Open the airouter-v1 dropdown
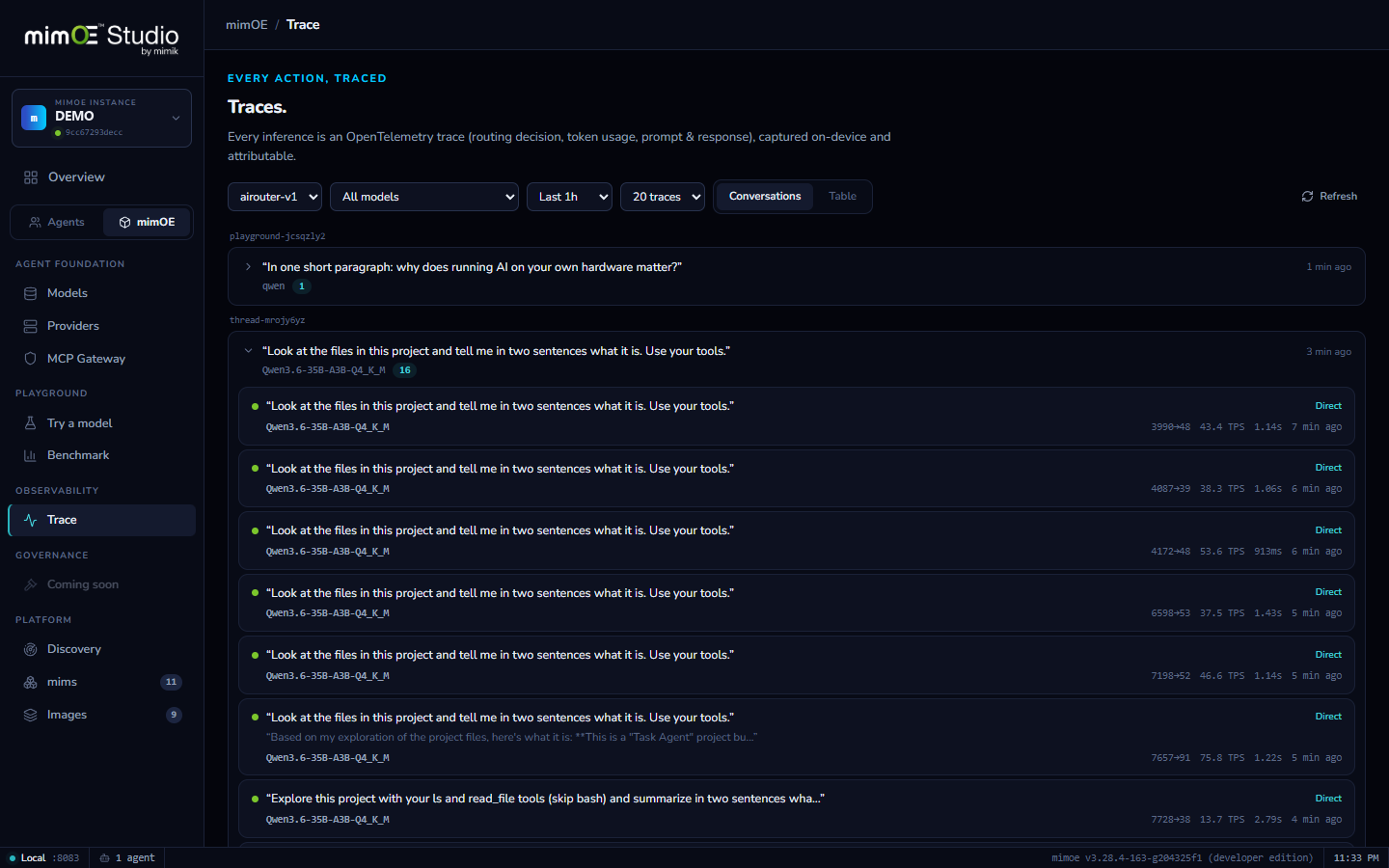This screenshot has width=1389, height=868. click(275, 197)
